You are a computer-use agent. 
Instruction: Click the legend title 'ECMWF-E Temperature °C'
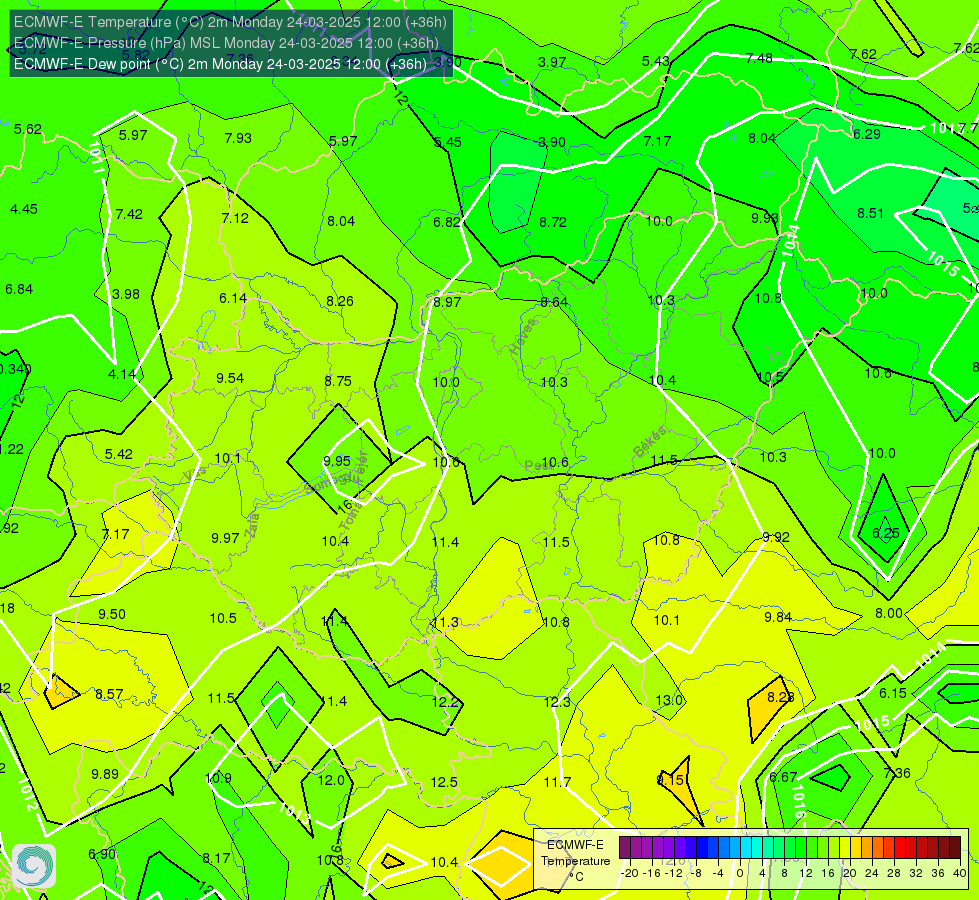tap(575, 861)
